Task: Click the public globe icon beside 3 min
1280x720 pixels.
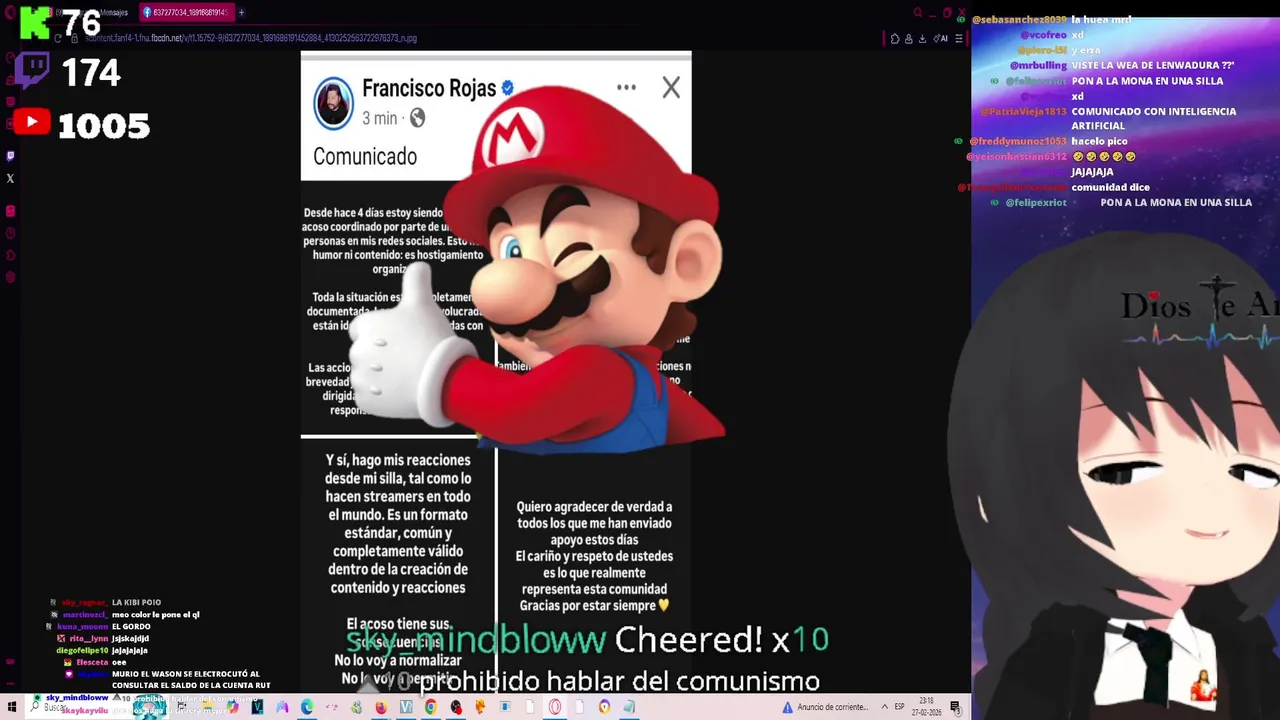Action: pos(417,118)
